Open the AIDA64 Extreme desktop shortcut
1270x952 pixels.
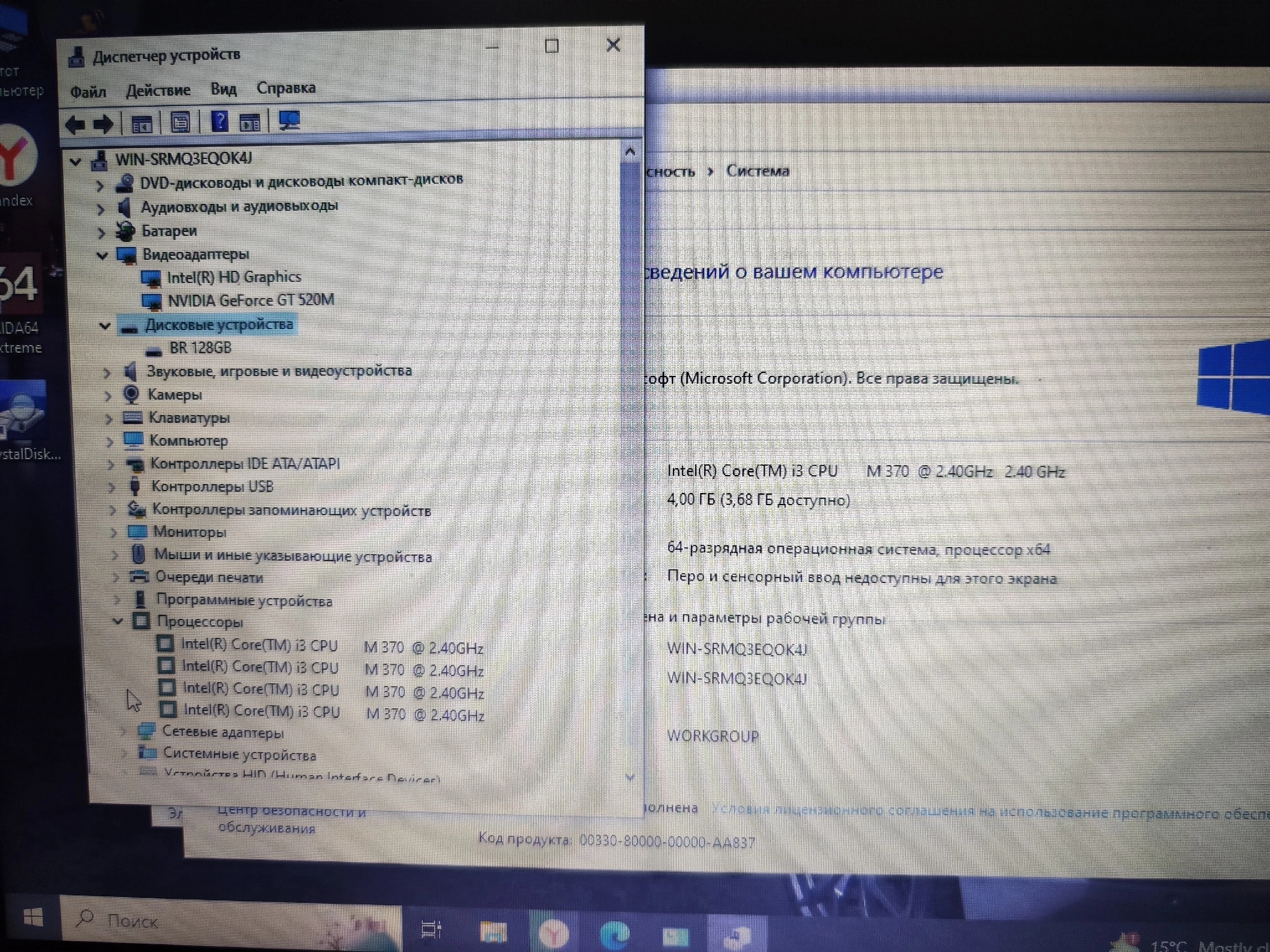pos(20,304)
